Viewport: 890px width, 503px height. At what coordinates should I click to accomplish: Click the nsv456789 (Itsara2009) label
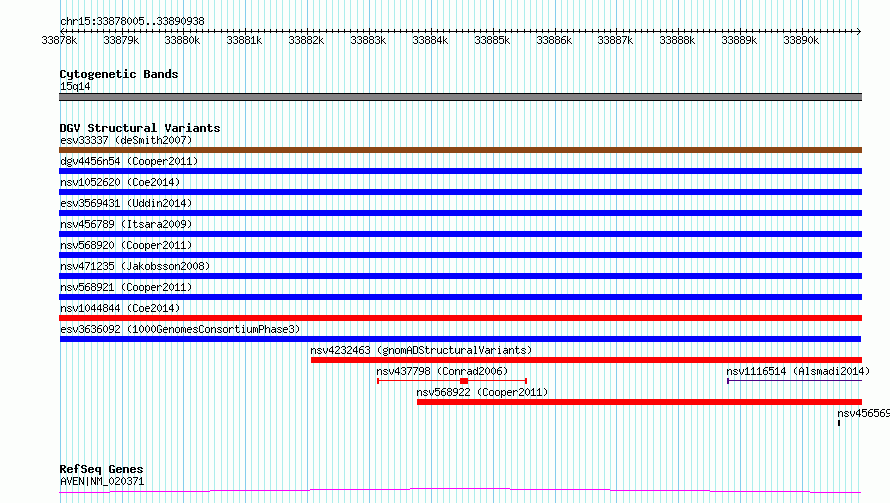click(126, 224)
